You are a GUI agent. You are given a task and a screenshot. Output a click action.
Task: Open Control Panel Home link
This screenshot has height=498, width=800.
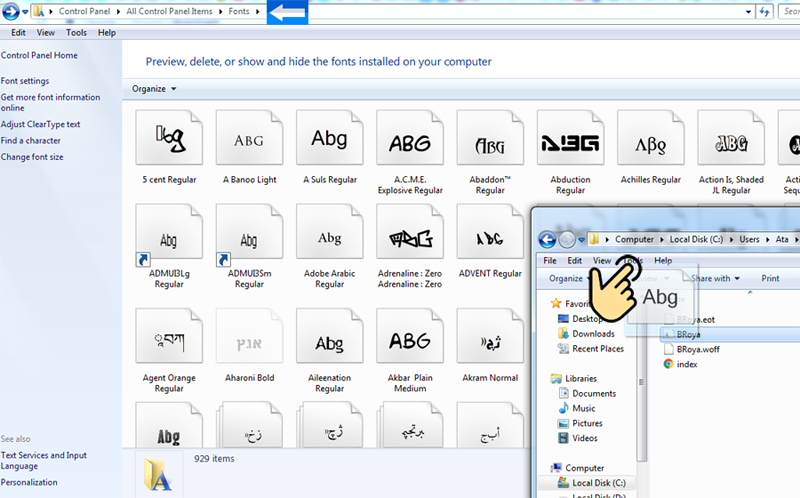[39, 55]
